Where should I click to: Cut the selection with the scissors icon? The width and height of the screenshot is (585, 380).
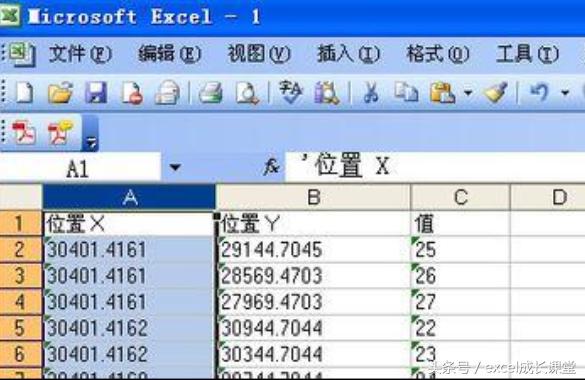point(370,92)
